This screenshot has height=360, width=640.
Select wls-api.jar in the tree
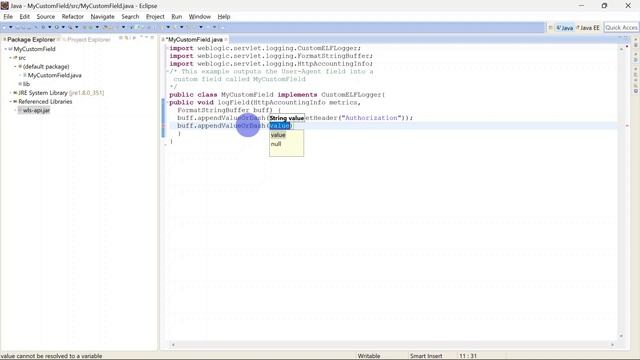point(36,111)
